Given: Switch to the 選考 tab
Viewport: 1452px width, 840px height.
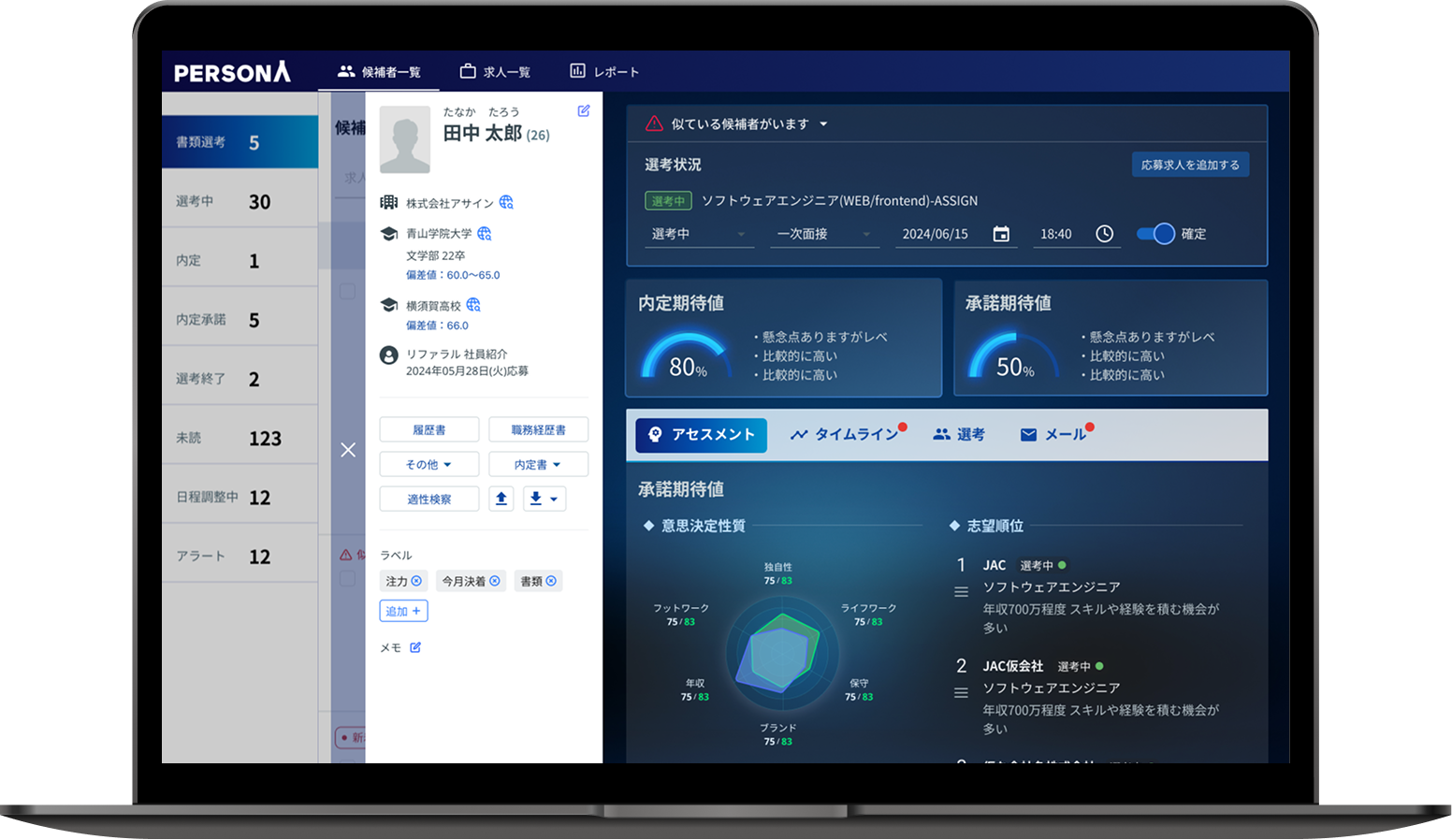Looking at the screenshot, I should (x=959, y=435).
